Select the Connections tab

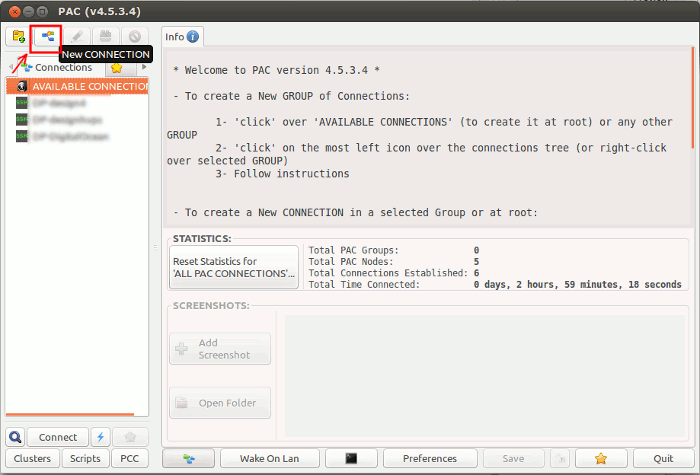tap(62, 68)
